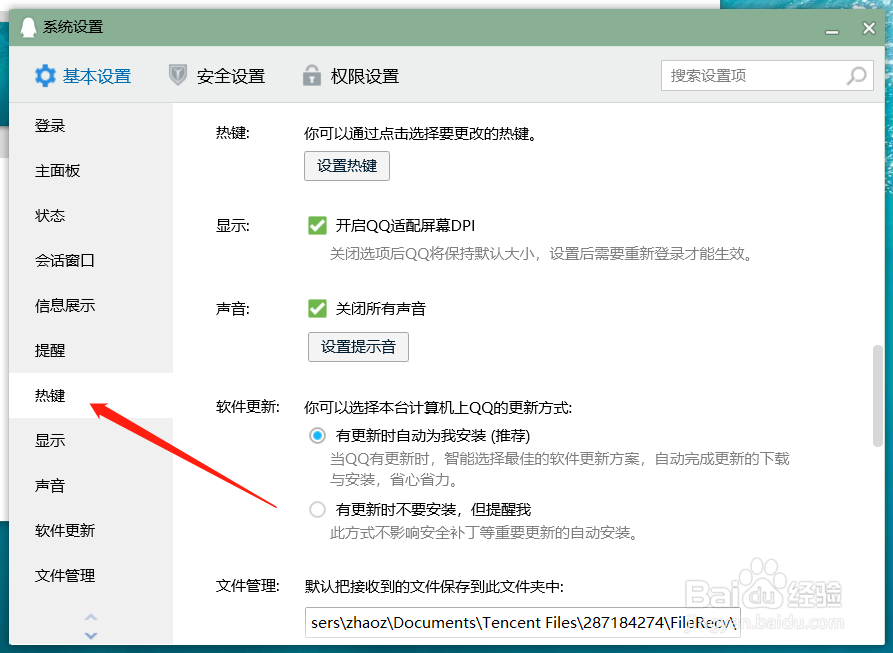This screenshot has width=893, height=653.
Task: Click text 你可以通过点击选择要更改的热键。
Action: click(x=421, y=134)
